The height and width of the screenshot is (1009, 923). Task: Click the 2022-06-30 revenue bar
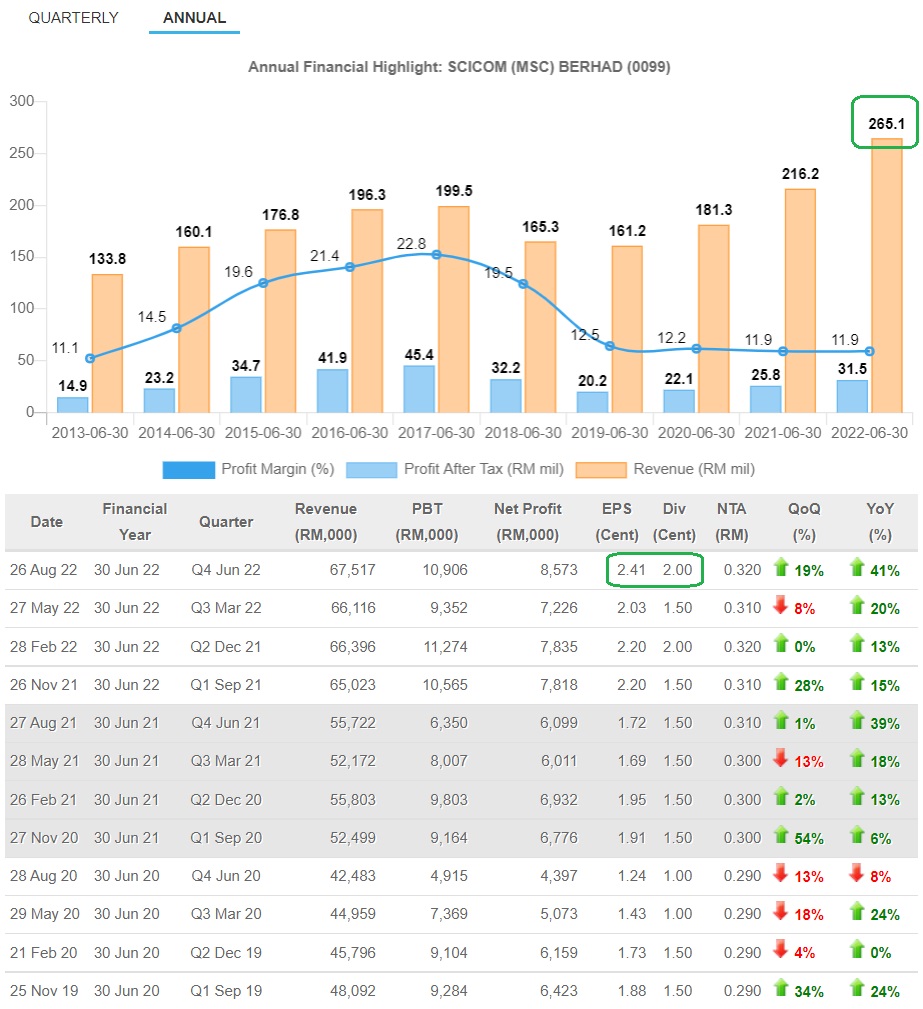(887, 275)
